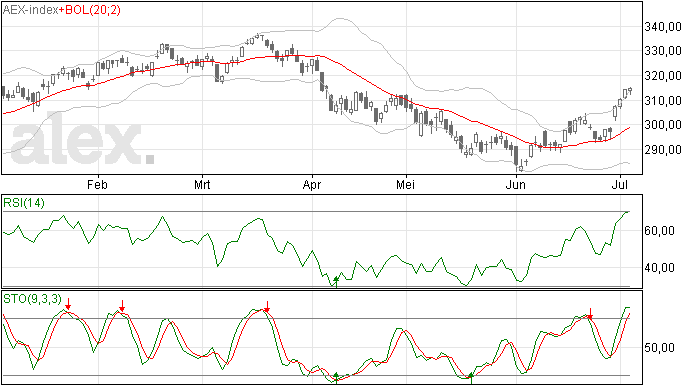Click the Feb month label on time axis

[x=97, y=184]
